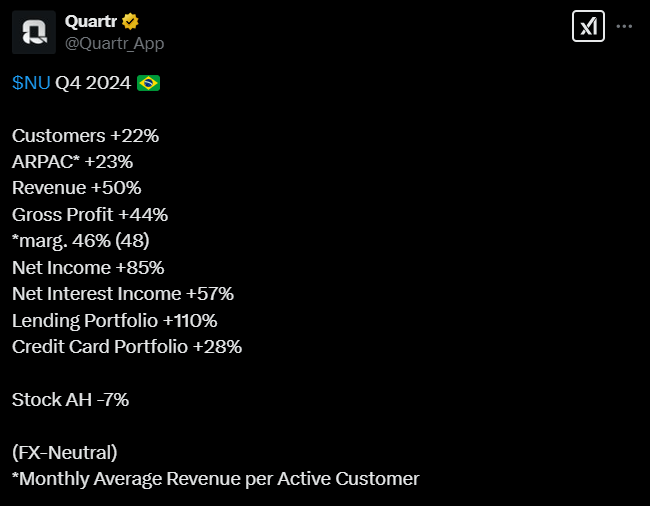Screen dimensions: 650x506
Task: Click the "Lending Portfolio +110%" line
Action: 114,320
